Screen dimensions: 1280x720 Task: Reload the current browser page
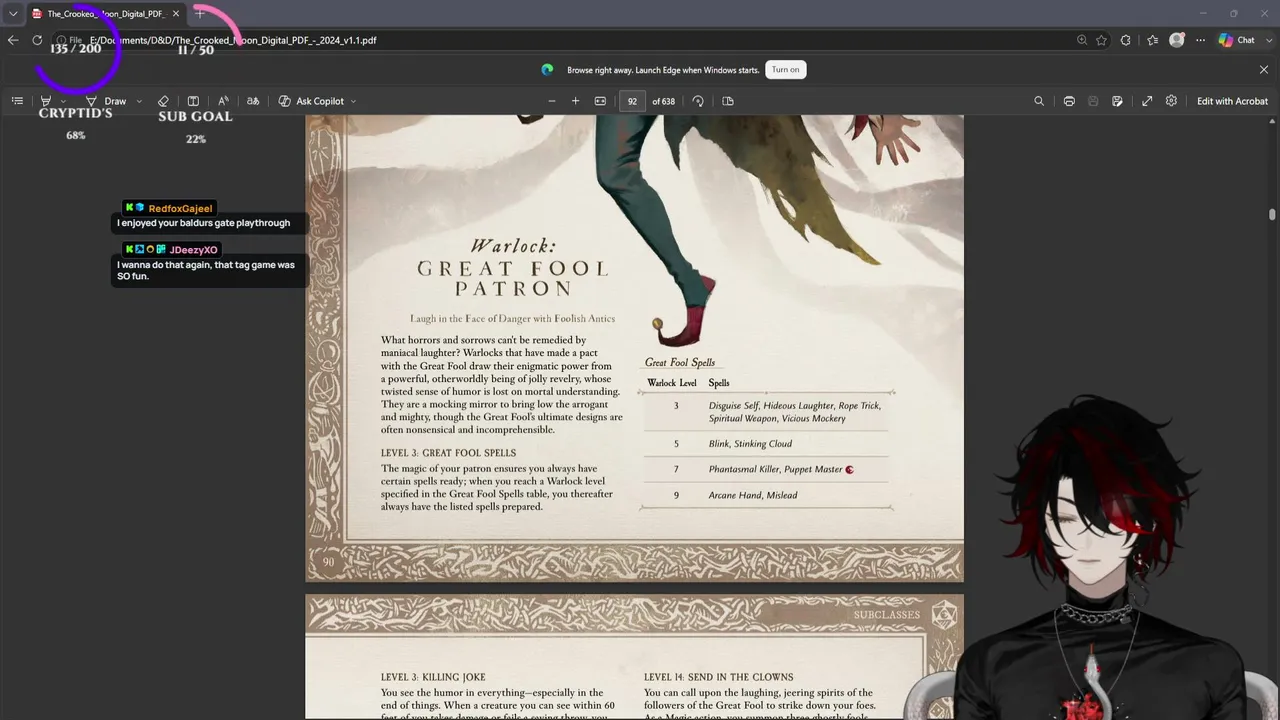pos(37,40)
